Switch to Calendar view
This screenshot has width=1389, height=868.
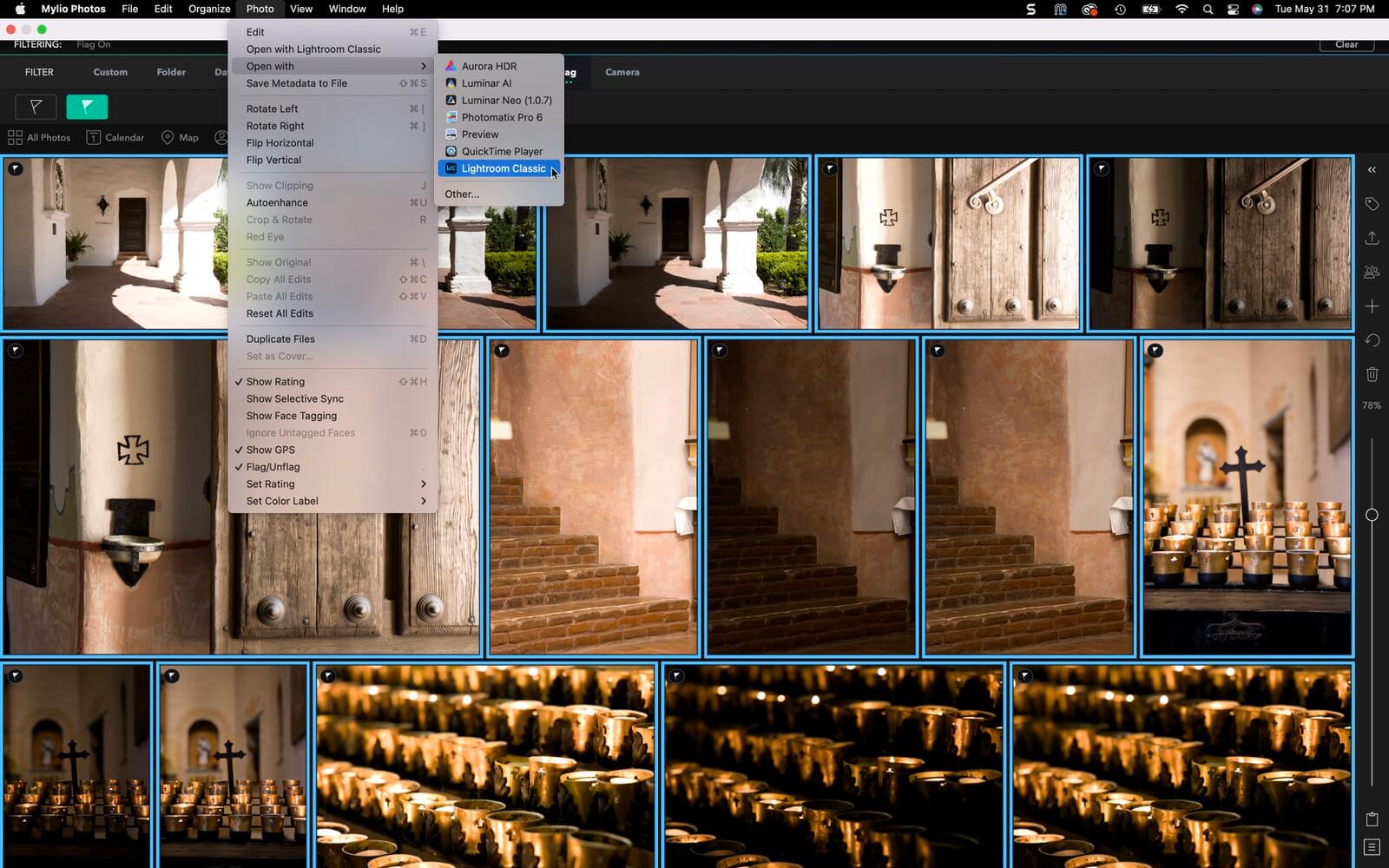coord(115,137)
